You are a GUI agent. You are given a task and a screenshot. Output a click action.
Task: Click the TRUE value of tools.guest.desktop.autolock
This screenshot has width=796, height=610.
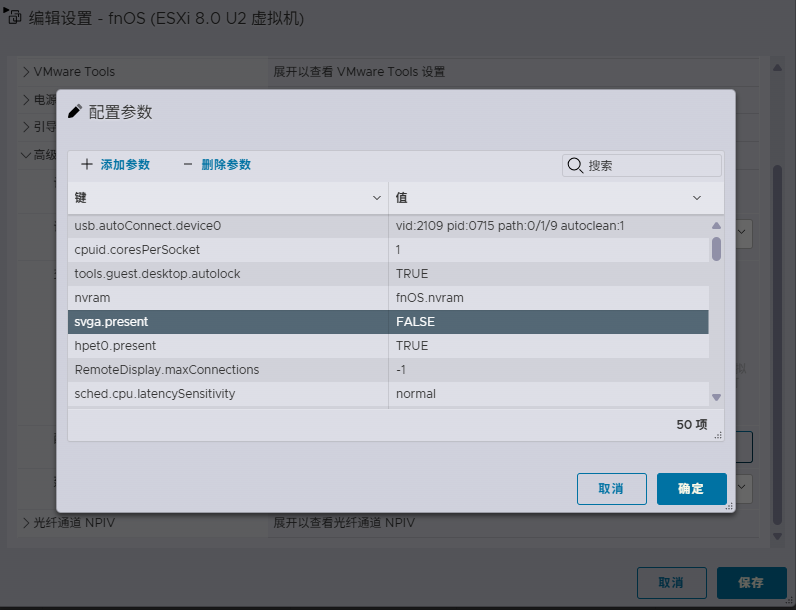[412, 274]
